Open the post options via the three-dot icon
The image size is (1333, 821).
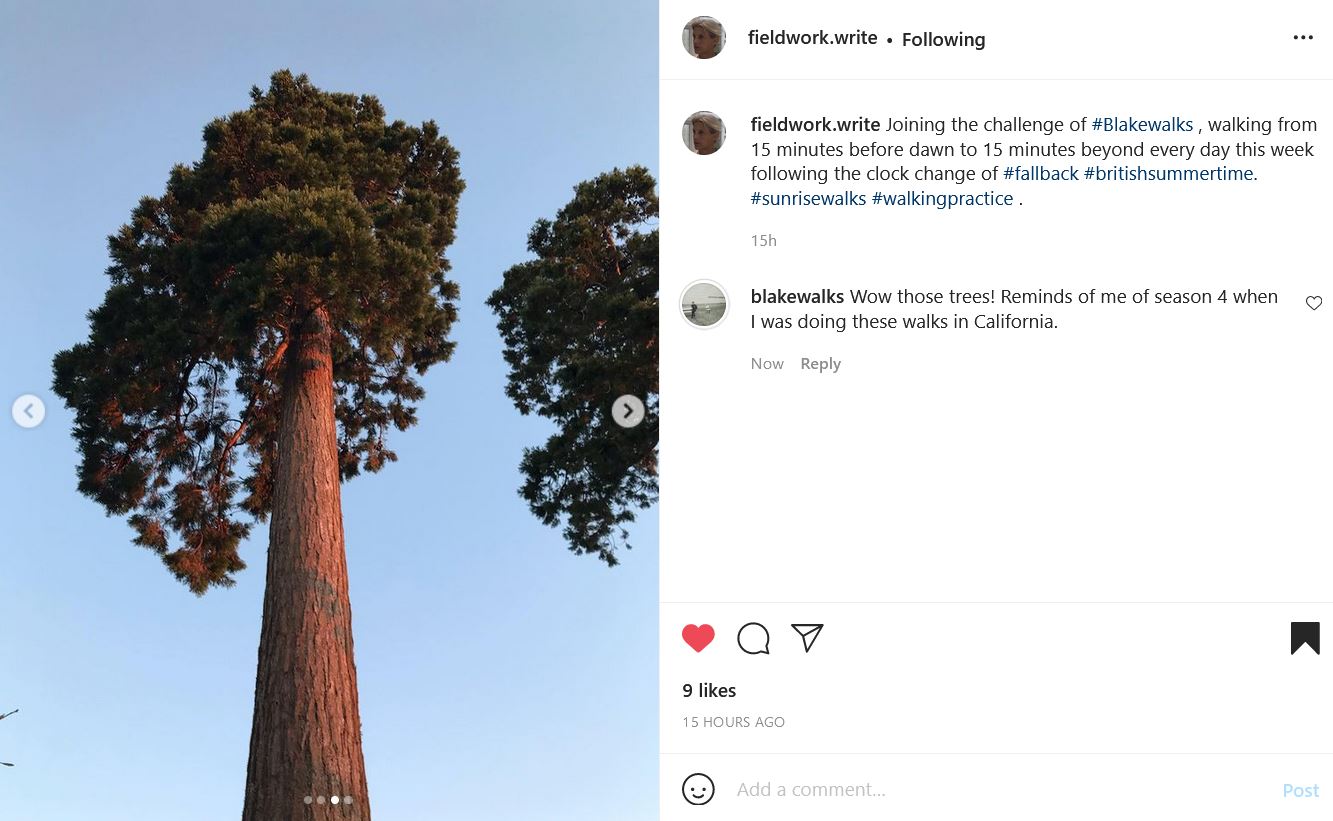[x=1303, y=37]
